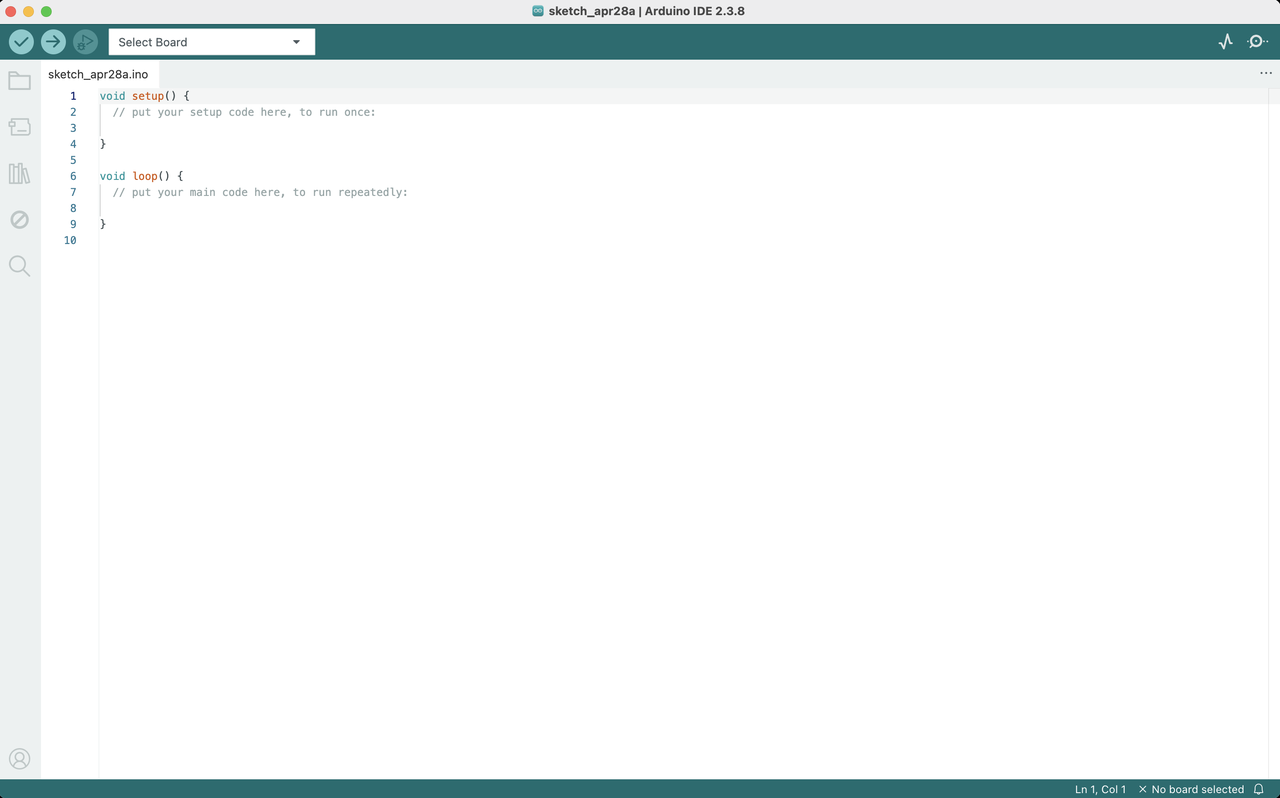
Task: Click the closing brace on line 4
Action: (x=103, y=144)
